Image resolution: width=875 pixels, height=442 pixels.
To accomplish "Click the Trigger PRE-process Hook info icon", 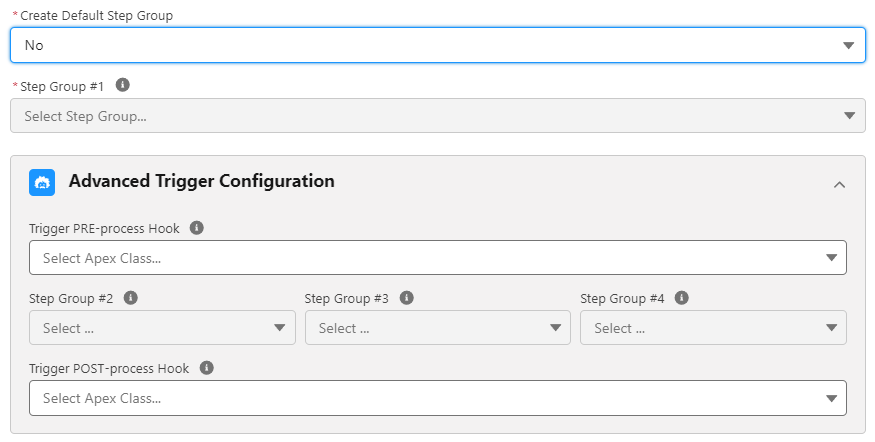I will (197, 228).
